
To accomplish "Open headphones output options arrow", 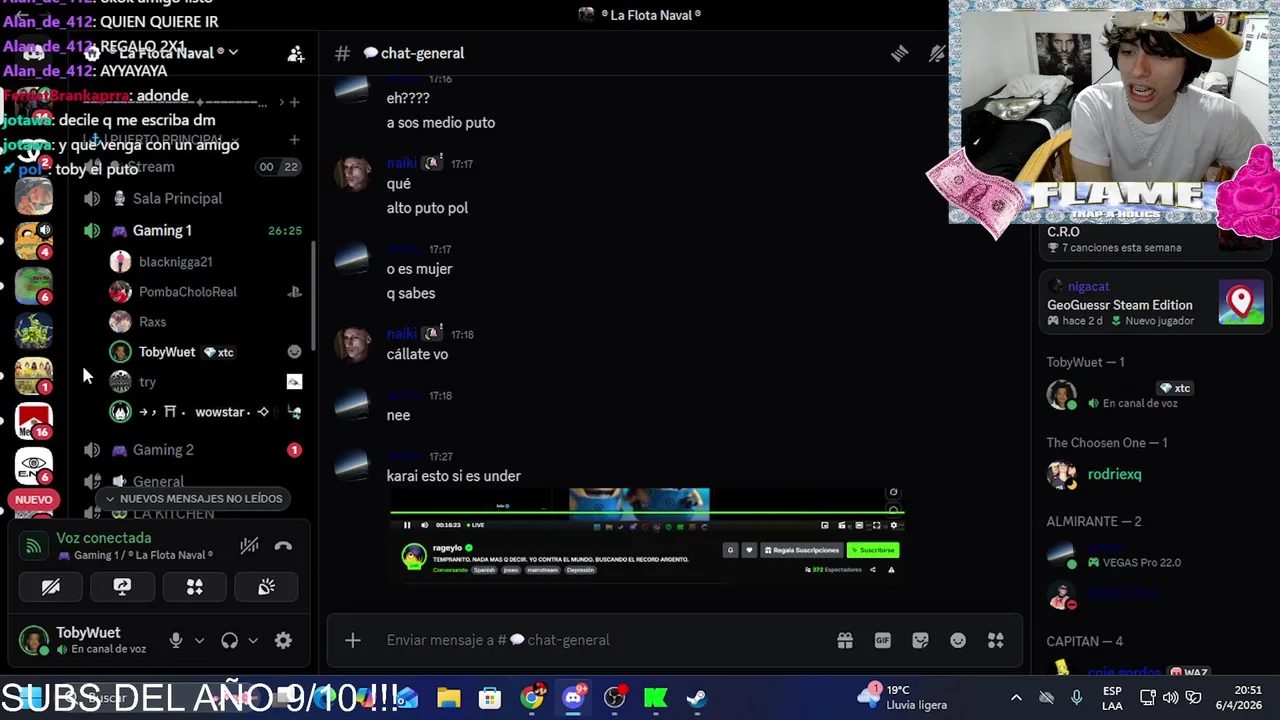I will click(253, 641).
